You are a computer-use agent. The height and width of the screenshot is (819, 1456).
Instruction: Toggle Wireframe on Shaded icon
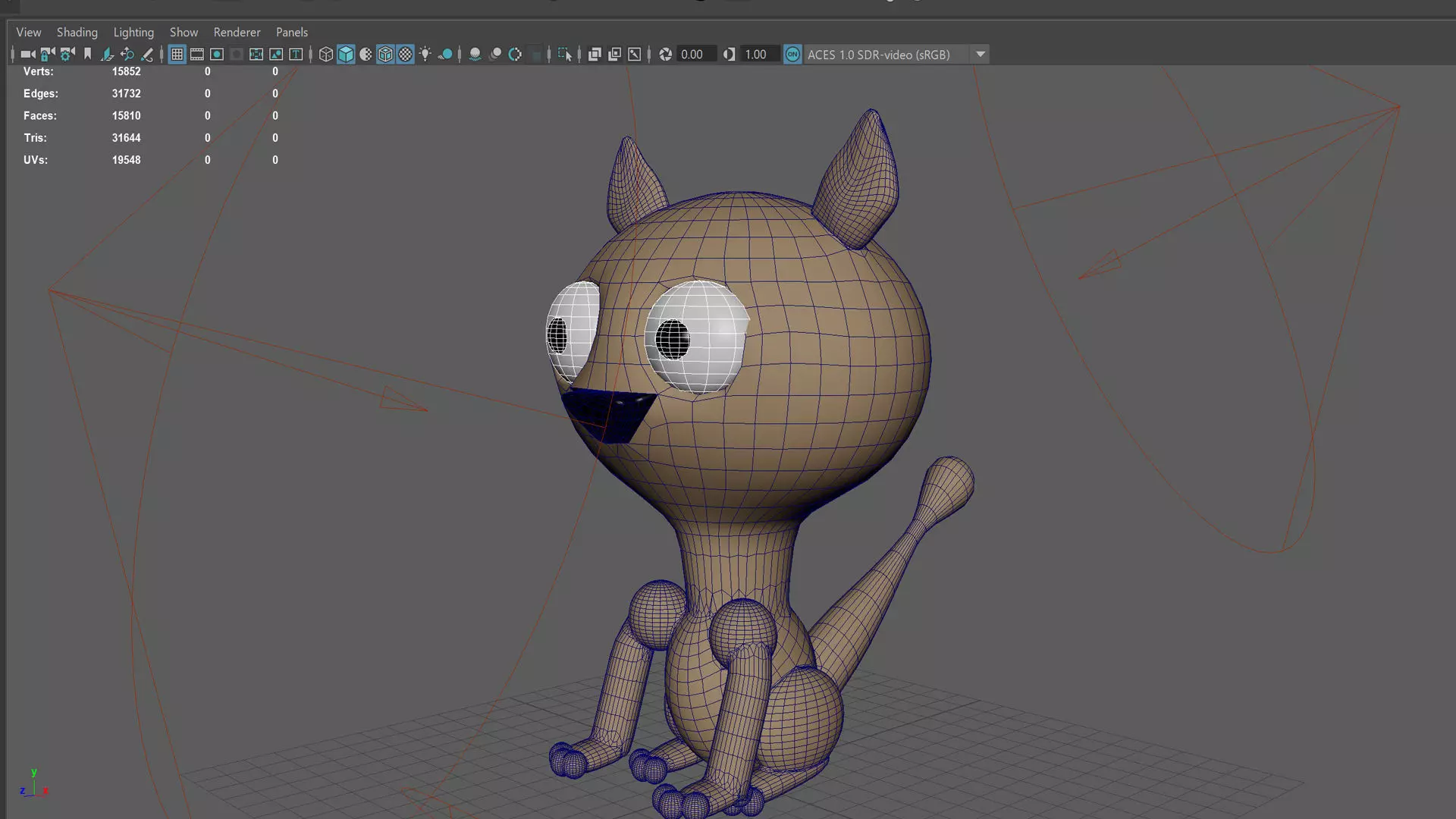coord(385,55)
